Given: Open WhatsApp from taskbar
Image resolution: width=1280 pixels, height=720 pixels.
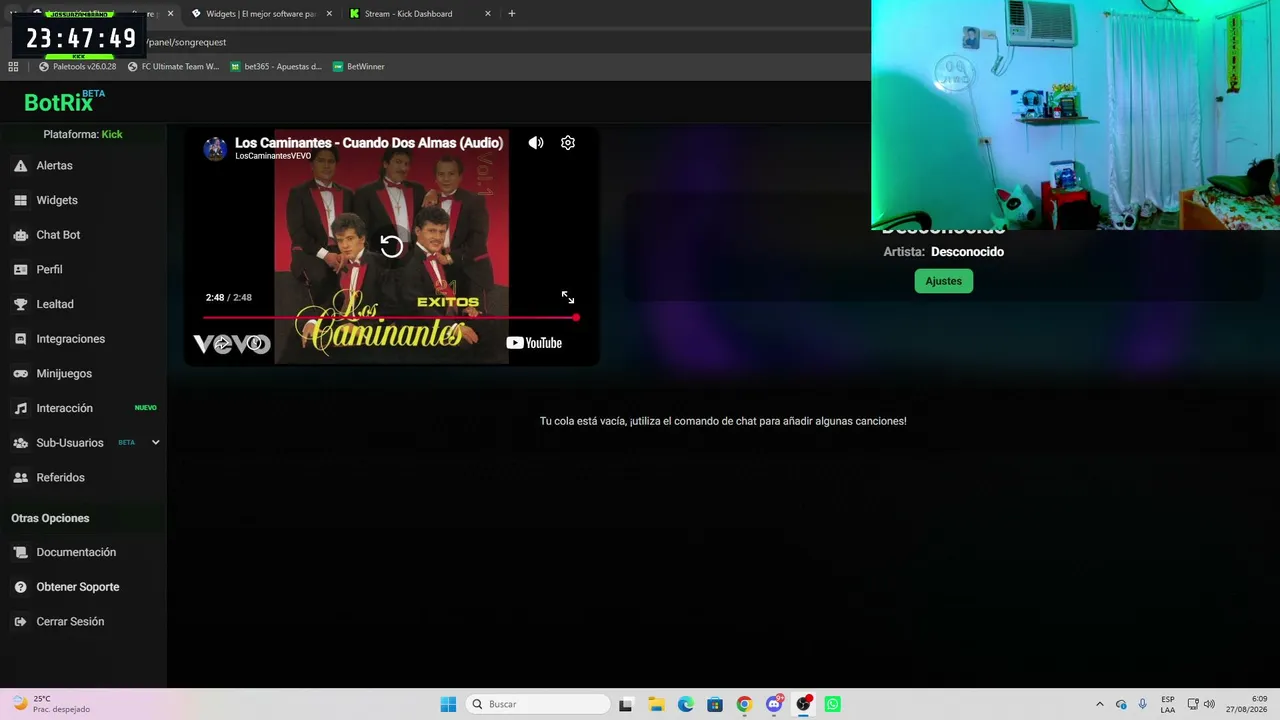Looking at the screenshot, I should pos(832,704).
